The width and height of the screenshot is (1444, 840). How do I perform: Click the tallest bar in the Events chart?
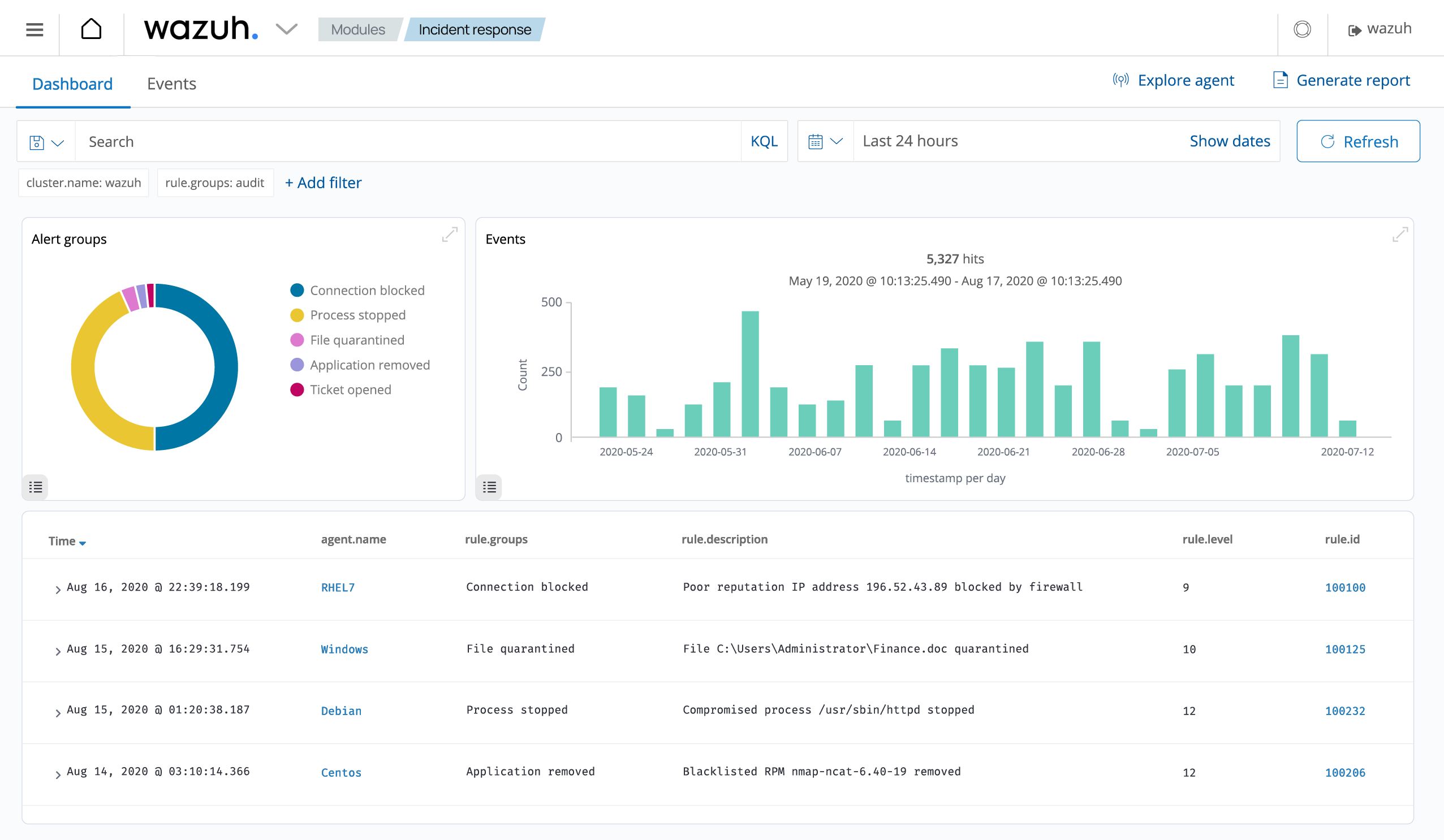pos(750,374)
